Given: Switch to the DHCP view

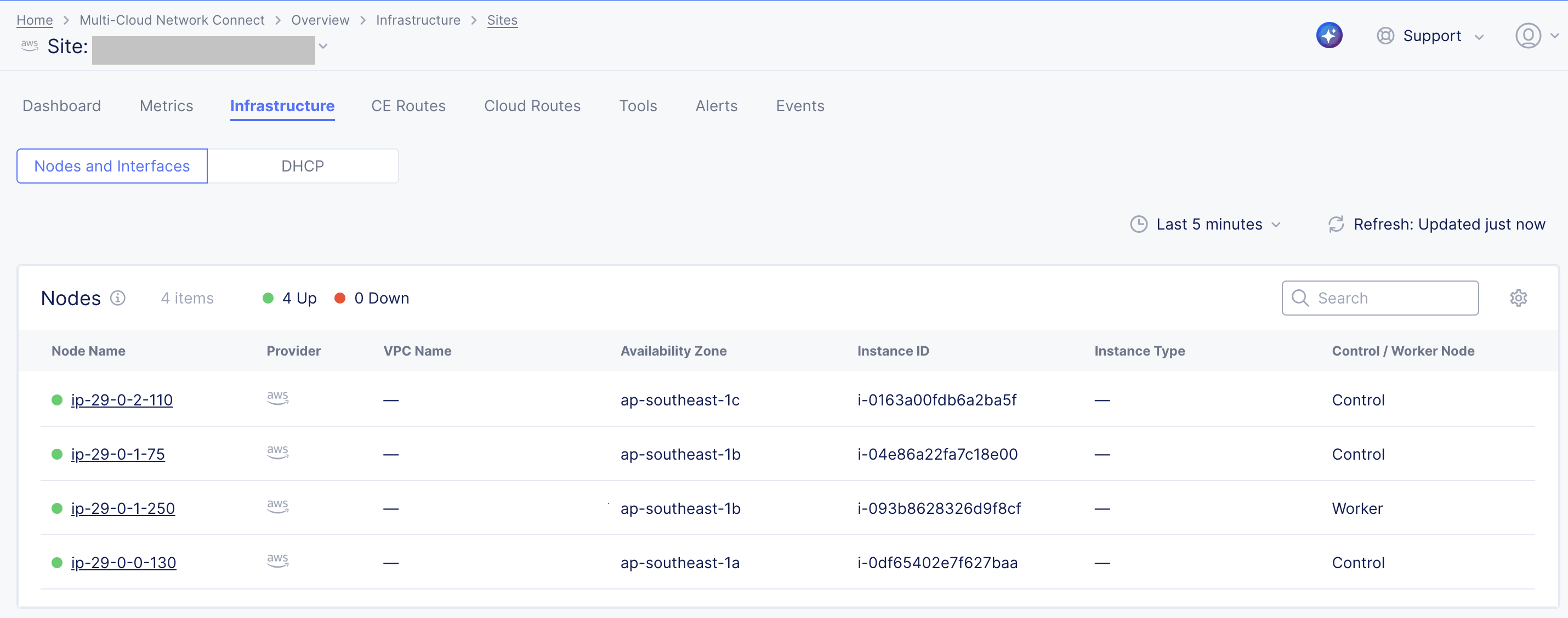Looking at the screenshot, I should (x=303, y=166).
